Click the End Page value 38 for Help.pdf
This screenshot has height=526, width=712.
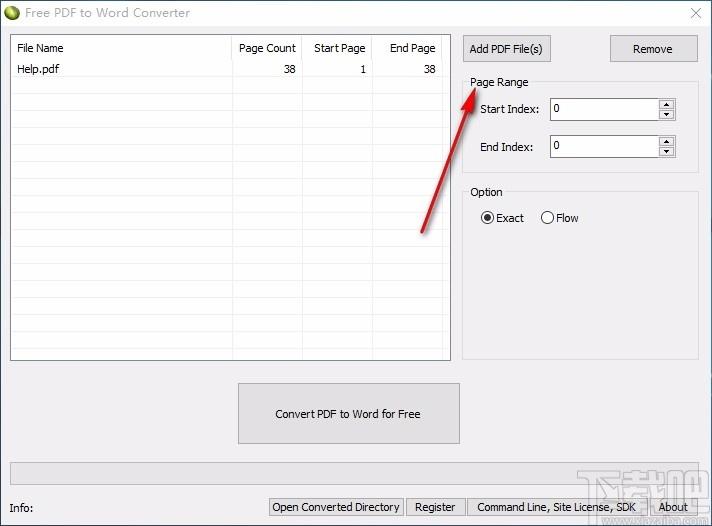click(430, 69)
